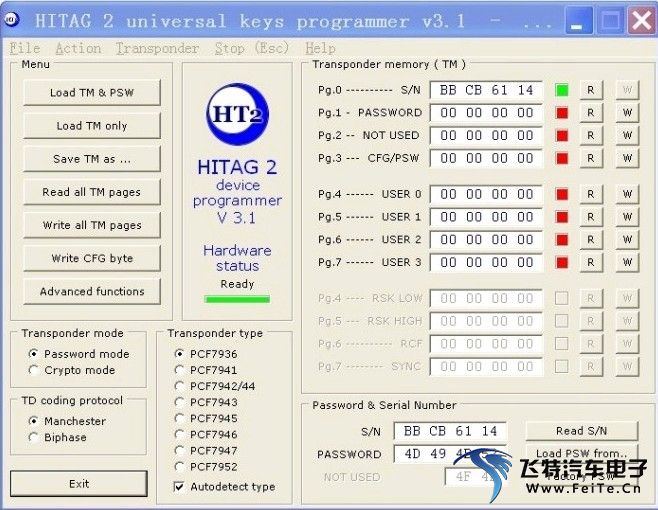Click Write CFG byte button
Viewport: 658px width, 510px height.
click(x=92, y=258)
